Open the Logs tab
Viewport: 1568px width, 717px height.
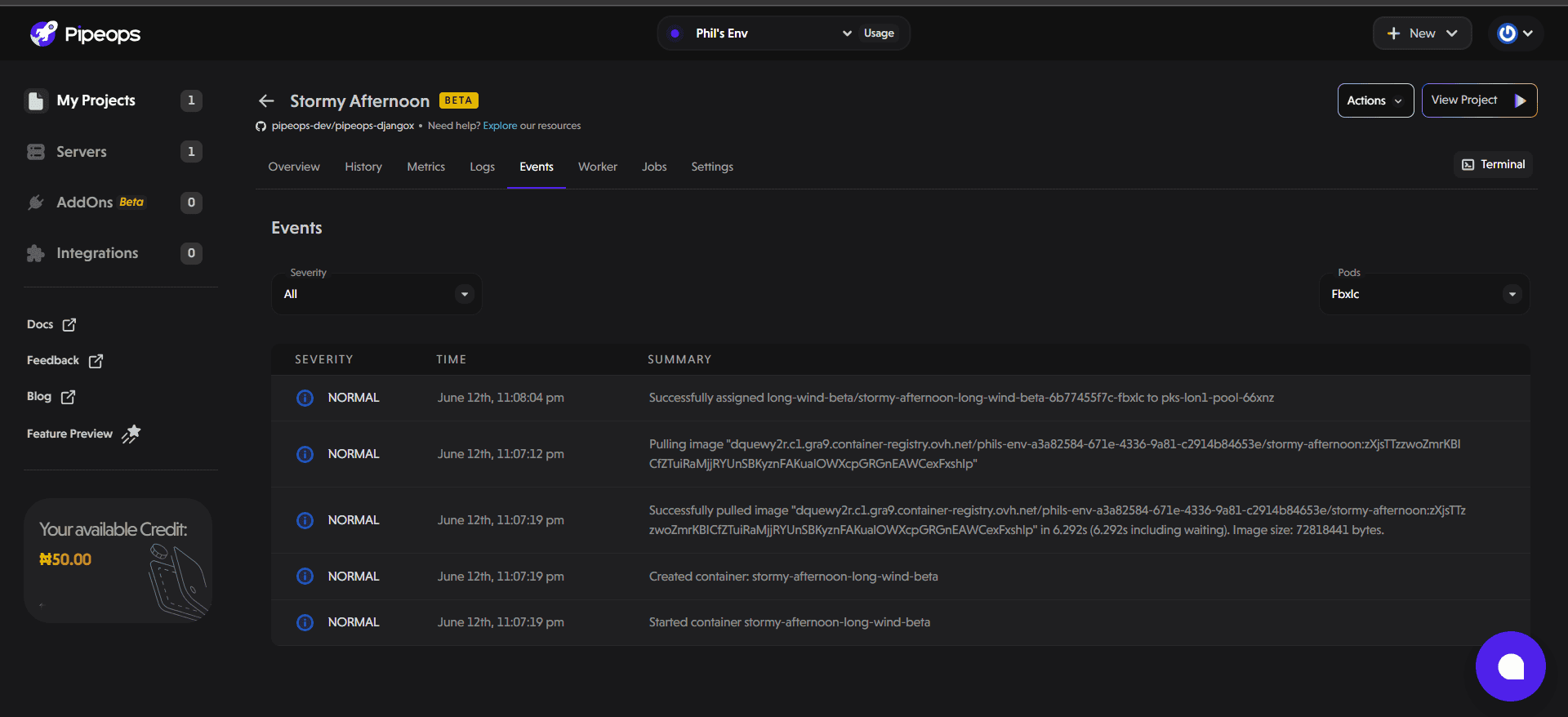(482, 167)
